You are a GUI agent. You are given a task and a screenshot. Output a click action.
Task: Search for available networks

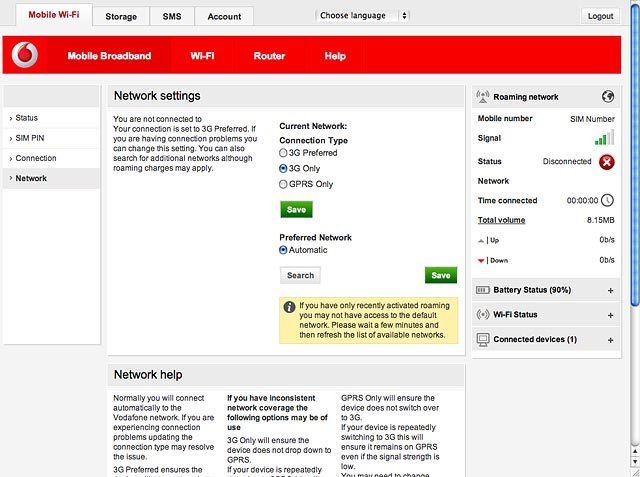pos(300,275)
